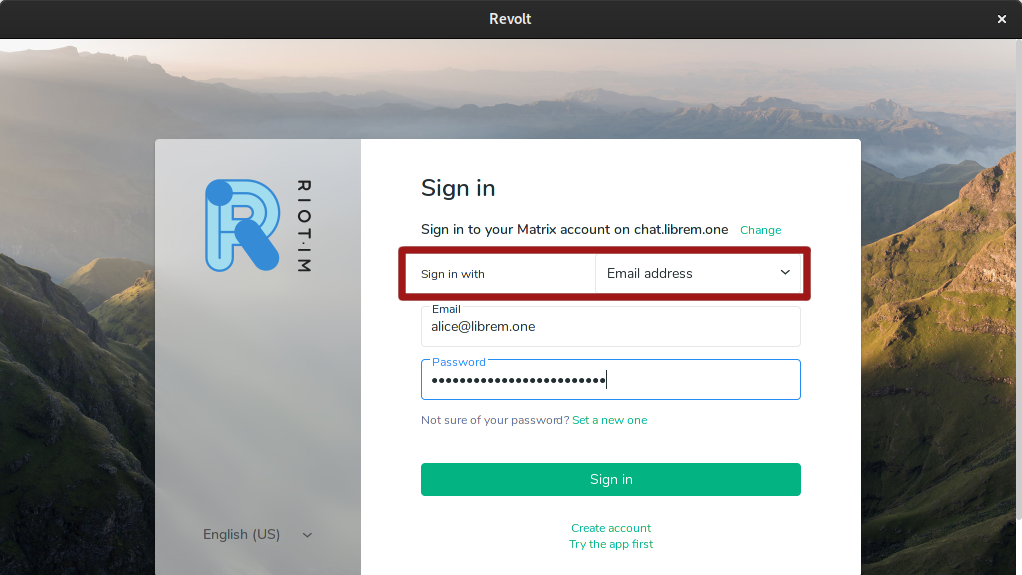Click the 'Sign in' heading text

tap(458, 188)
